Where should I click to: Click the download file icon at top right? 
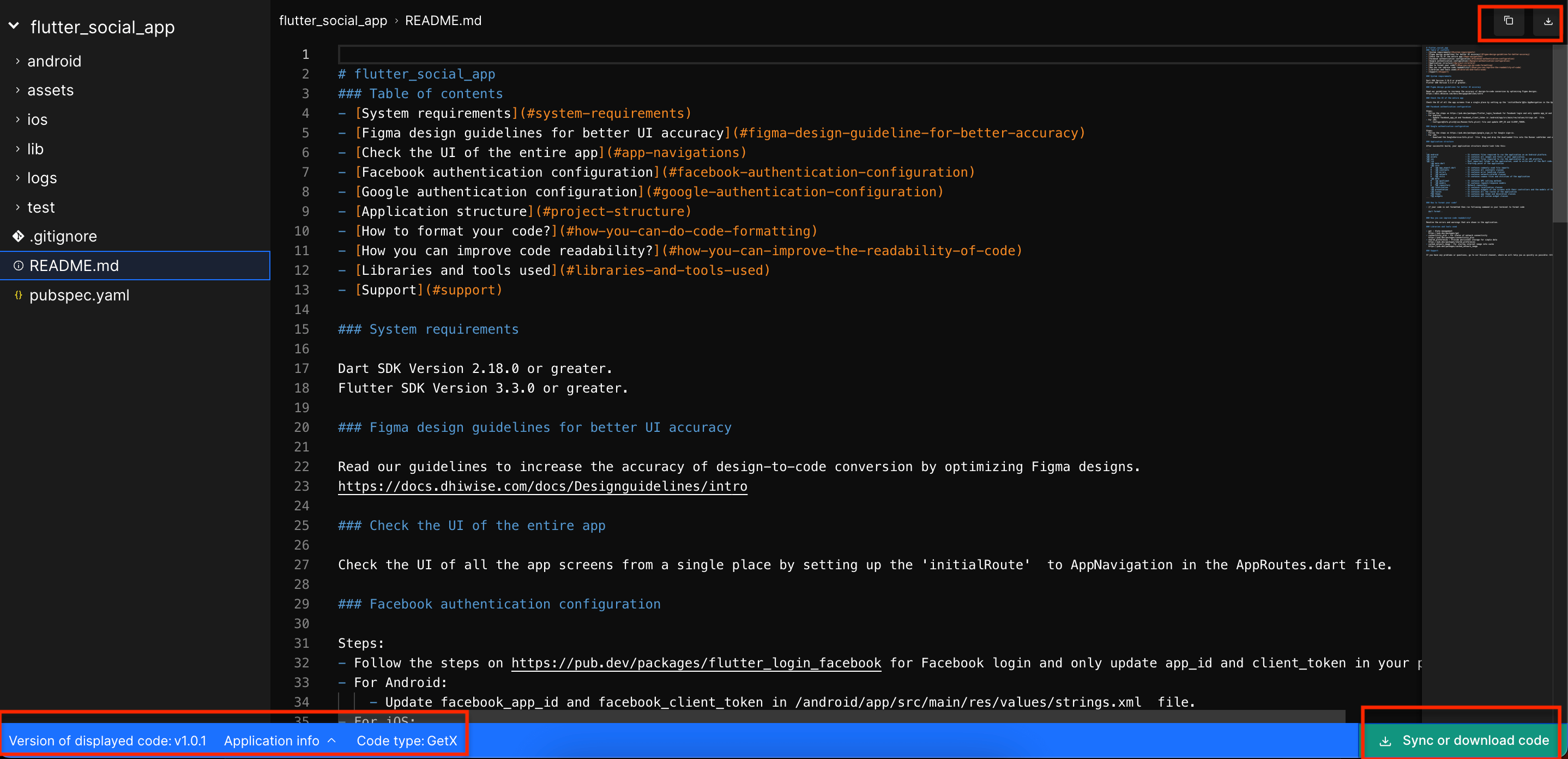click(x=1548, y=21)
